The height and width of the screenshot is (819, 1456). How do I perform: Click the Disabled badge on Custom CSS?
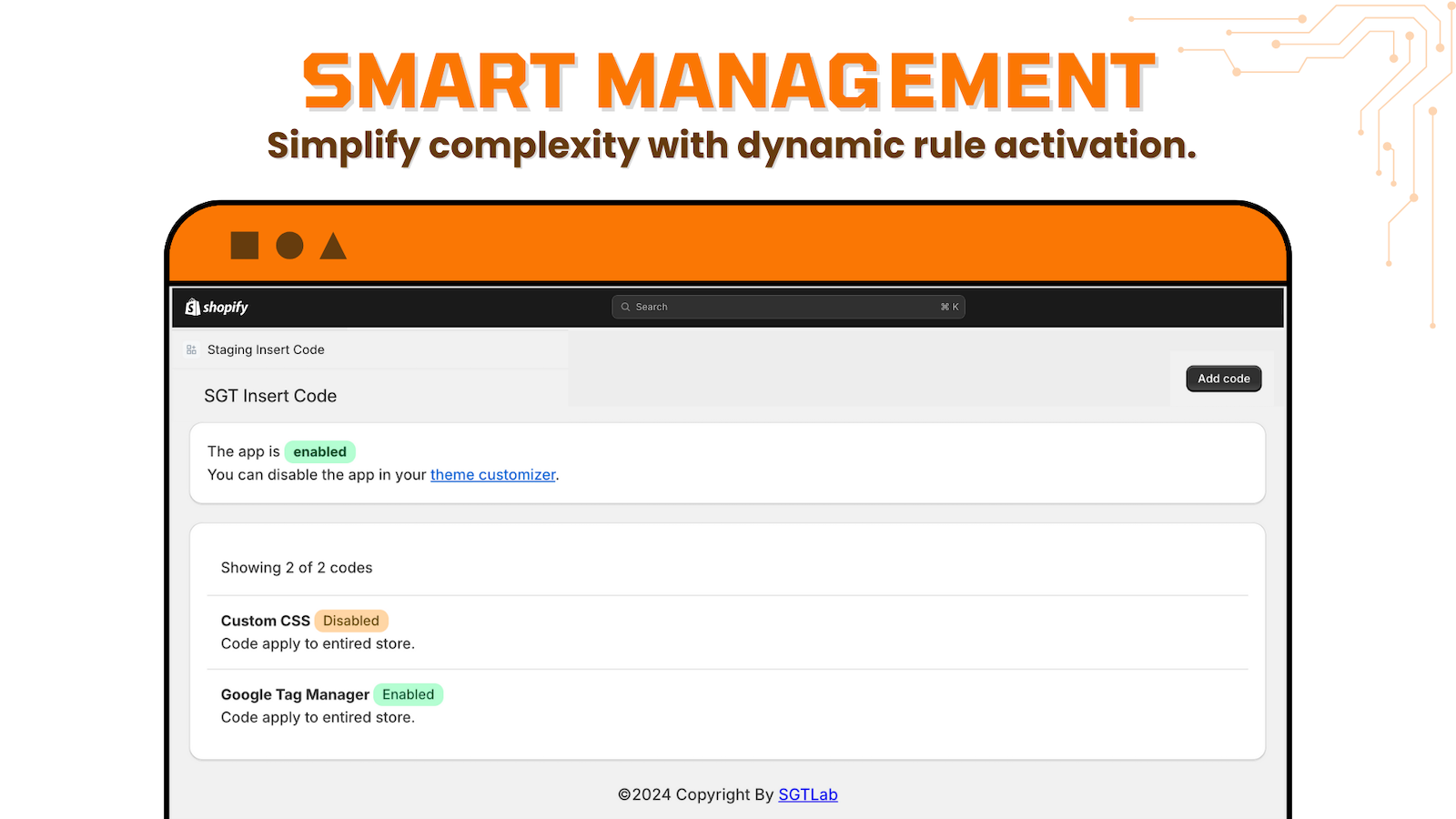tap(351, 621)
